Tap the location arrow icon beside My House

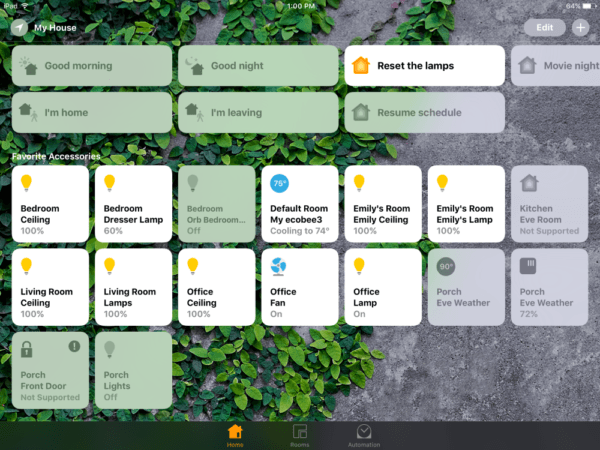coord(19,27)
